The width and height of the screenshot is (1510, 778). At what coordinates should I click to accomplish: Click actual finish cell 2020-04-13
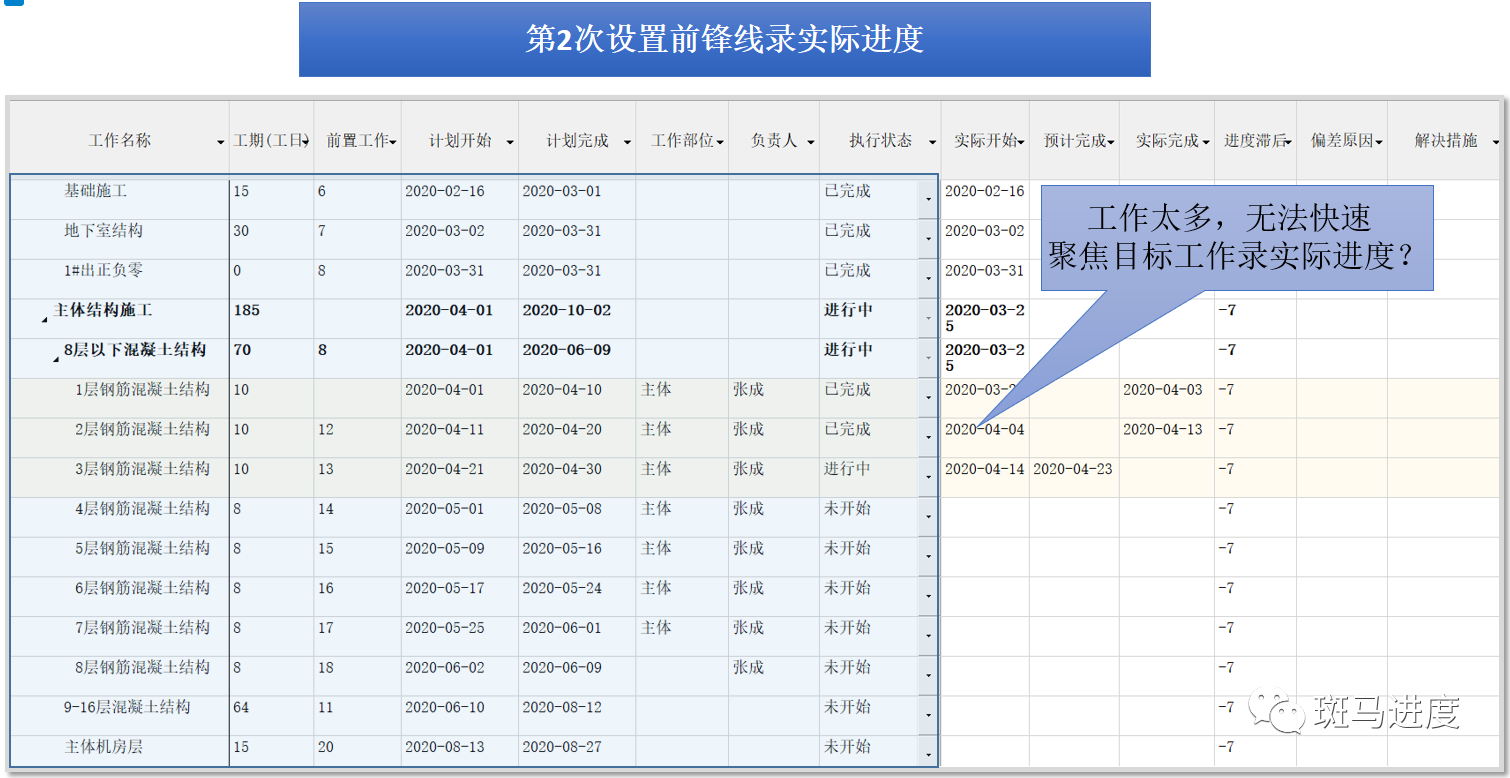1163,429
